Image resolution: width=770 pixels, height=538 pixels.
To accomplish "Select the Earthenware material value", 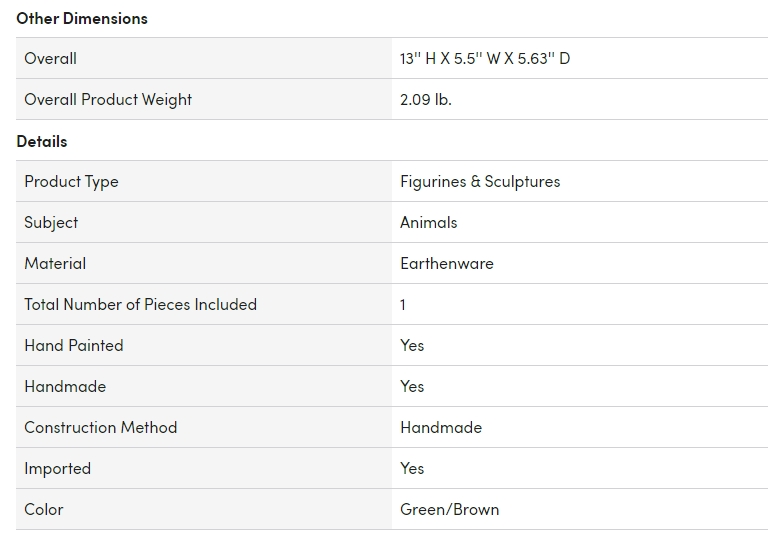I will tap(447, 263).
